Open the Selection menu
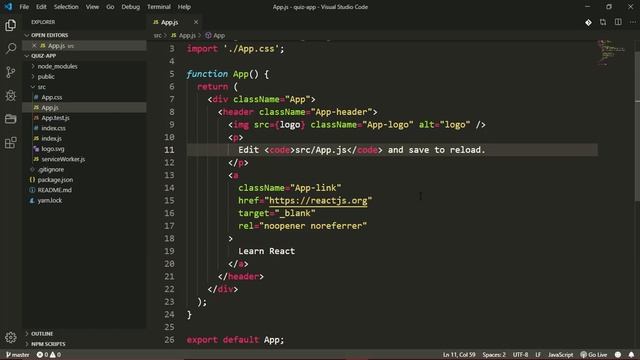This screenshot has height=360, width=640. 66,7
